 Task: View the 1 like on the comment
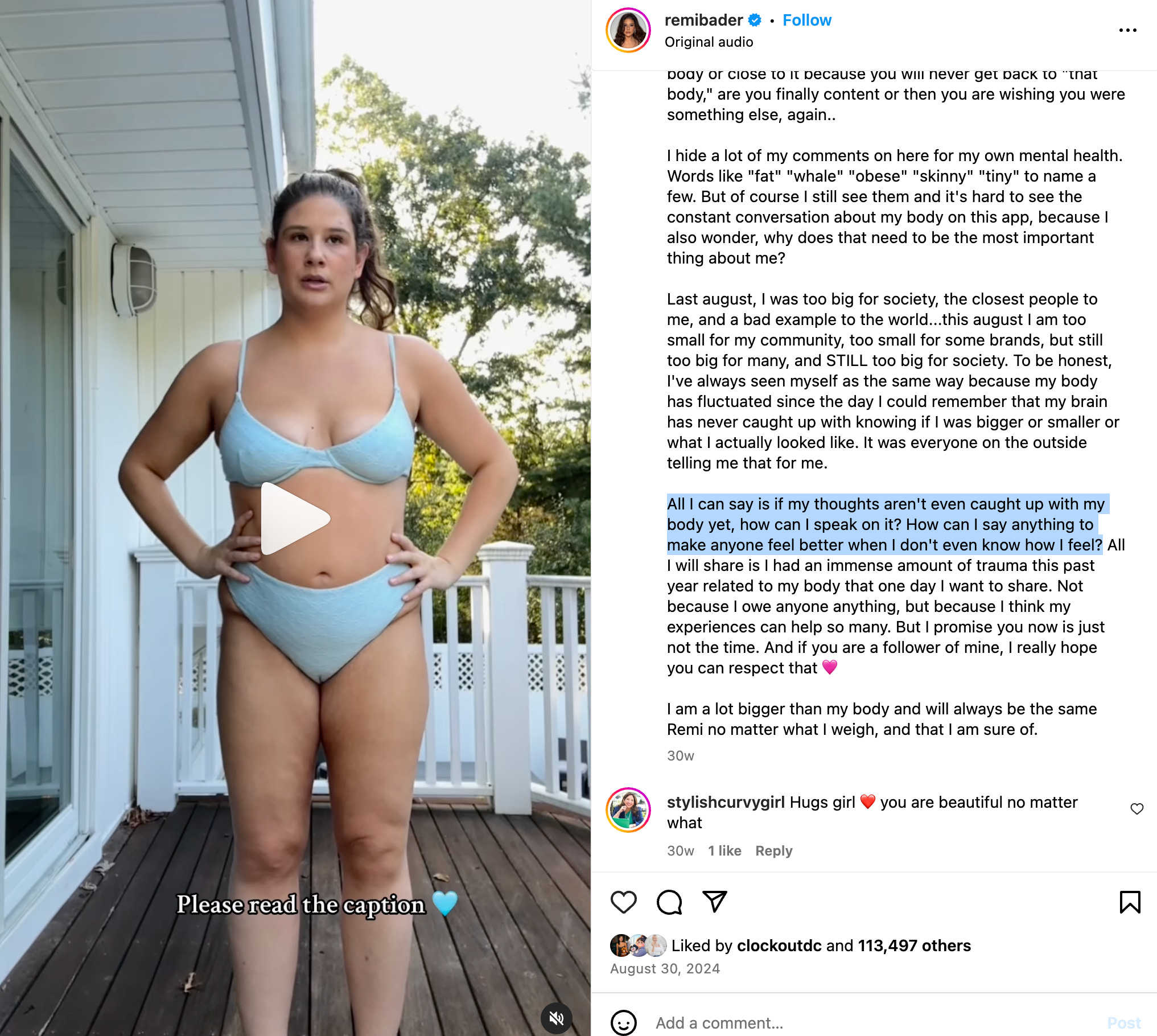click(x=724, y=850)
